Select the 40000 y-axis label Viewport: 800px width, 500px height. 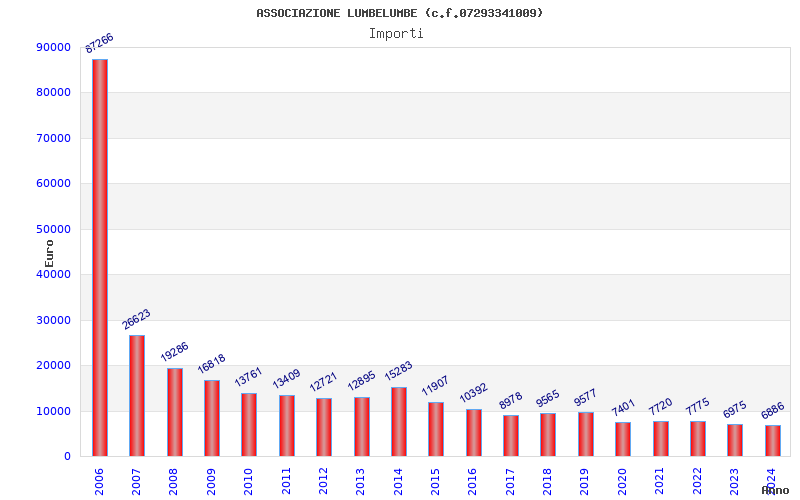[54, 274]
